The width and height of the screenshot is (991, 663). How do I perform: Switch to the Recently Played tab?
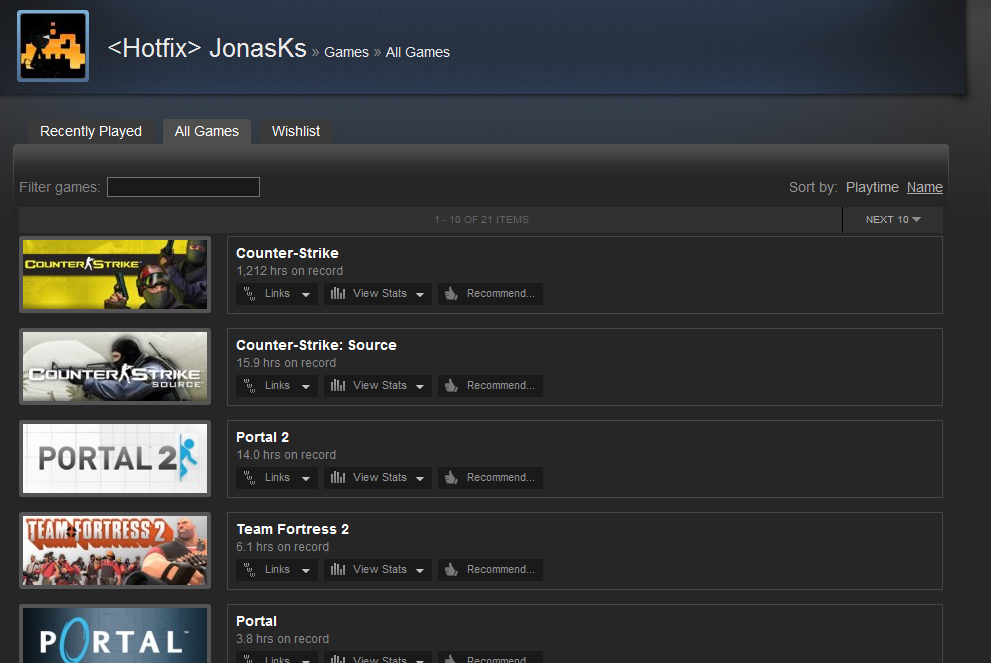point(90,131)
